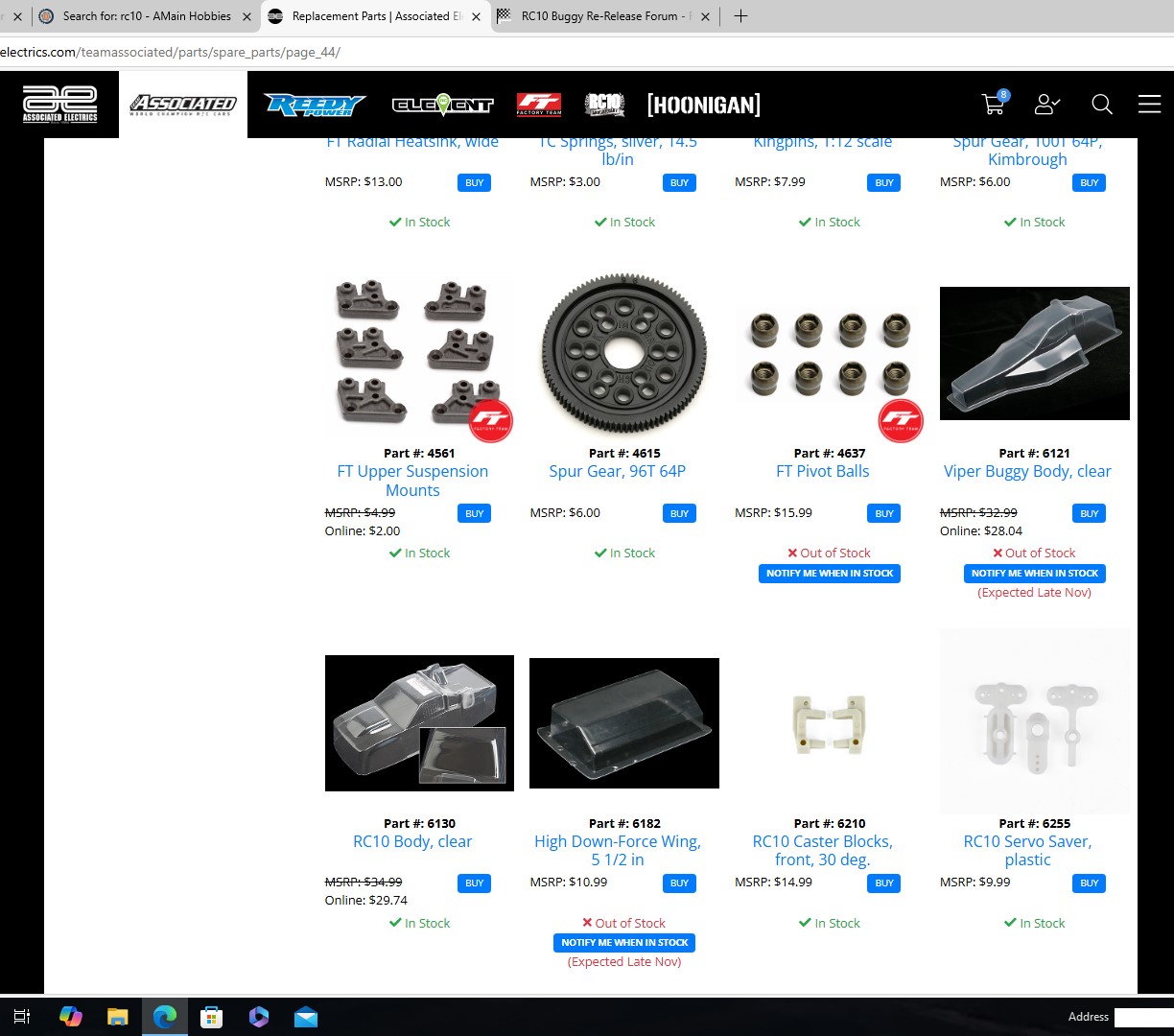Open the Viper Buggy Body, clear link
The image size is (1174, 1036).
[x=1027, y=471]
